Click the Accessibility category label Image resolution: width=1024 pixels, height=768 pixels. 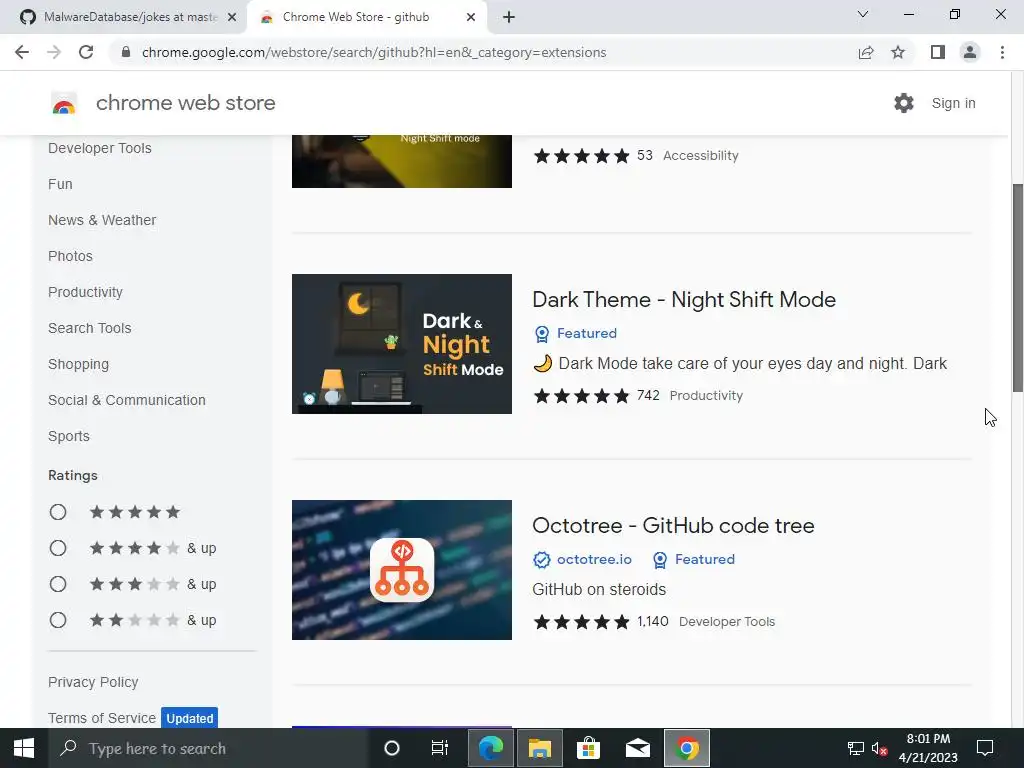pyautogui.click(x=701, y=155)
